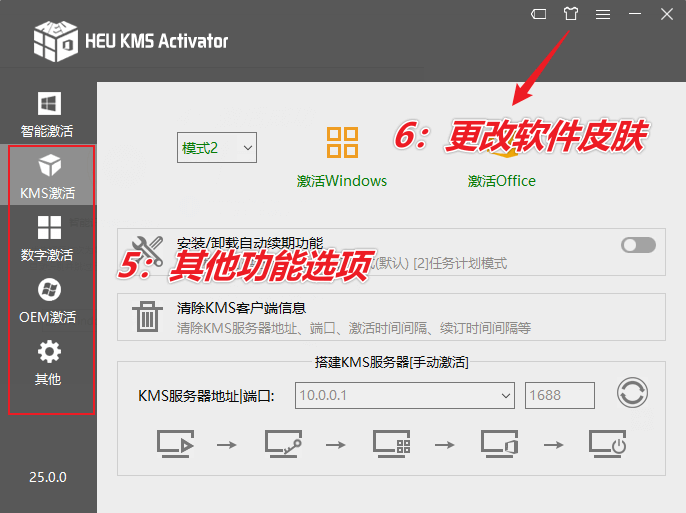Image resolution: width=686 pixels, height=513 pixels.
Task: Click the circular refresh server icon
Action: tap(632, 393)
